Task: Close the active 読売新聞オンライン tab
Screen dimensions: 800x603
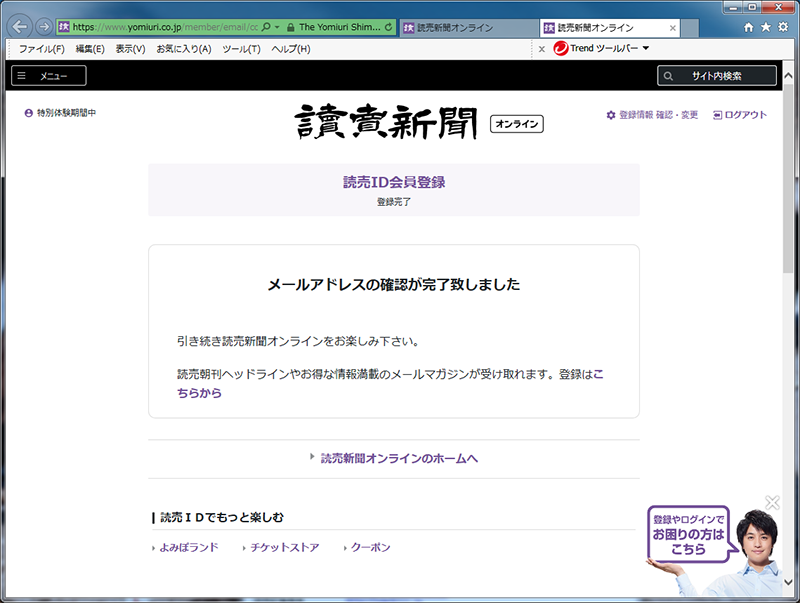Action: pyautogui.click(x=673, y=28)
